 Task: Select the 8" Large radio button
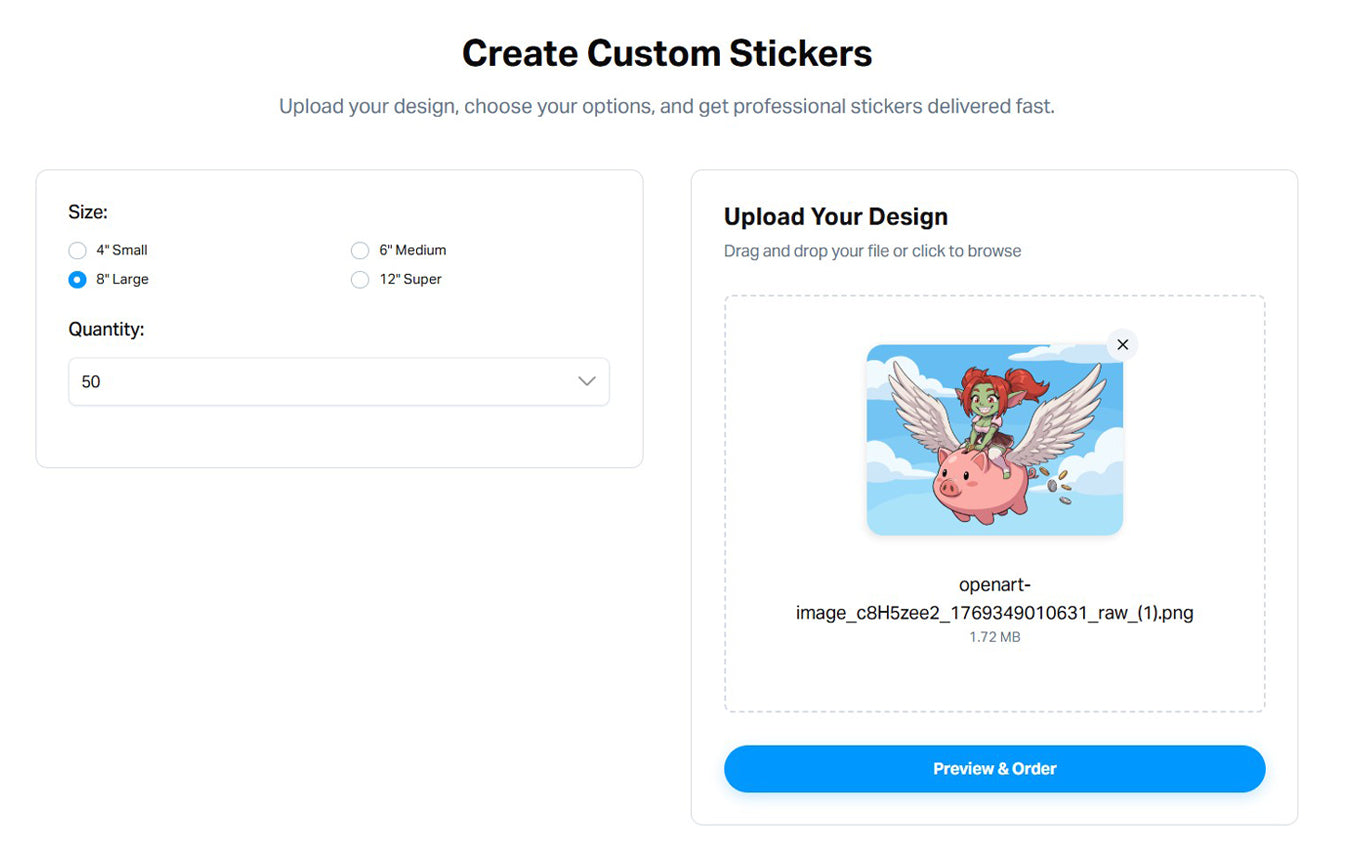click(78, 280)
